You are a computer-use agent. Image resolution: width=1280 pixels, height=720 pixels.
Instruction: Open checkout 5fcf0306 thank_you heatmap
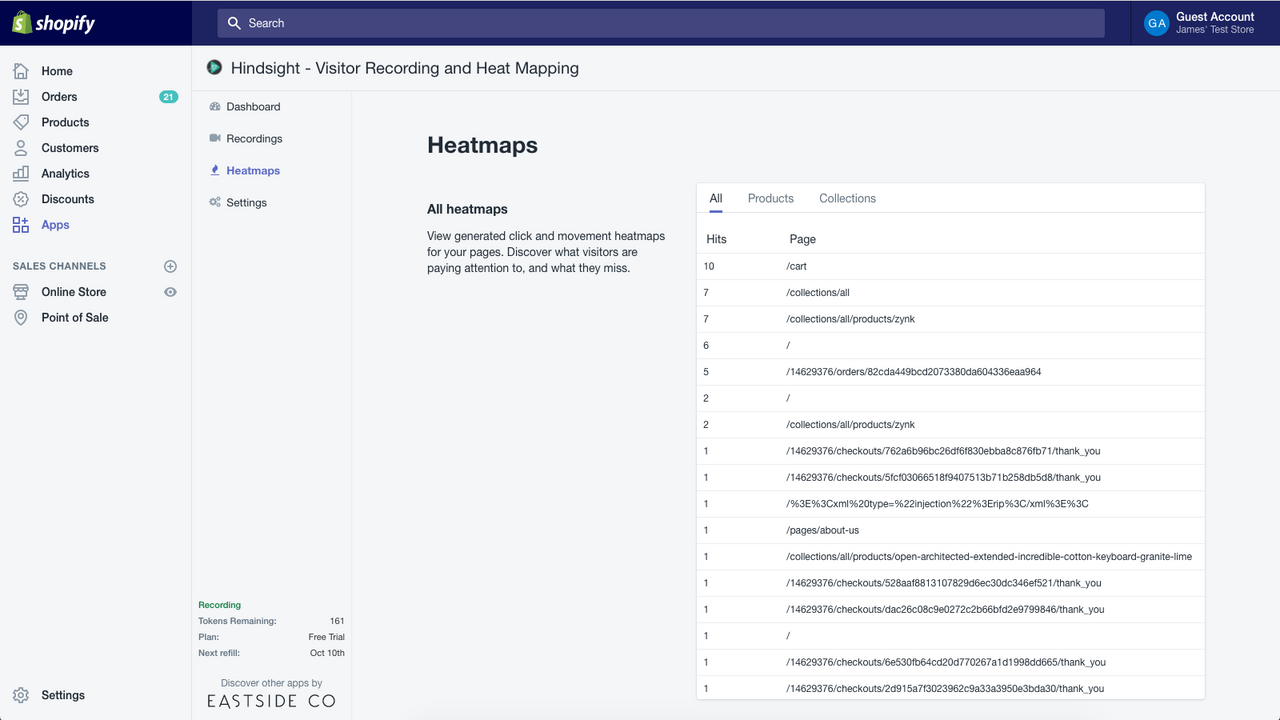tap(951, 477)
